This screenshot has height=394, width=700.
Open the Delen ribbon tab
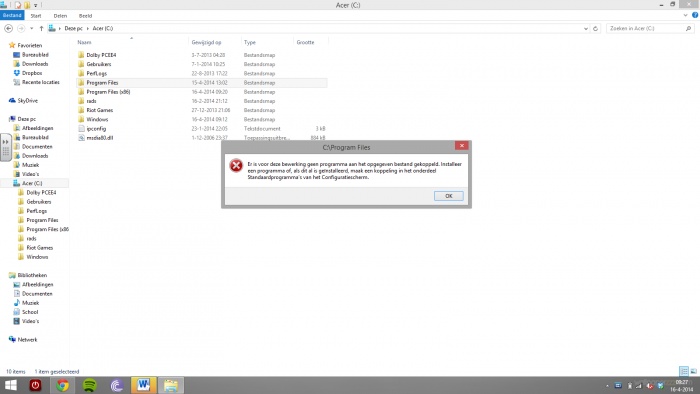60,16
